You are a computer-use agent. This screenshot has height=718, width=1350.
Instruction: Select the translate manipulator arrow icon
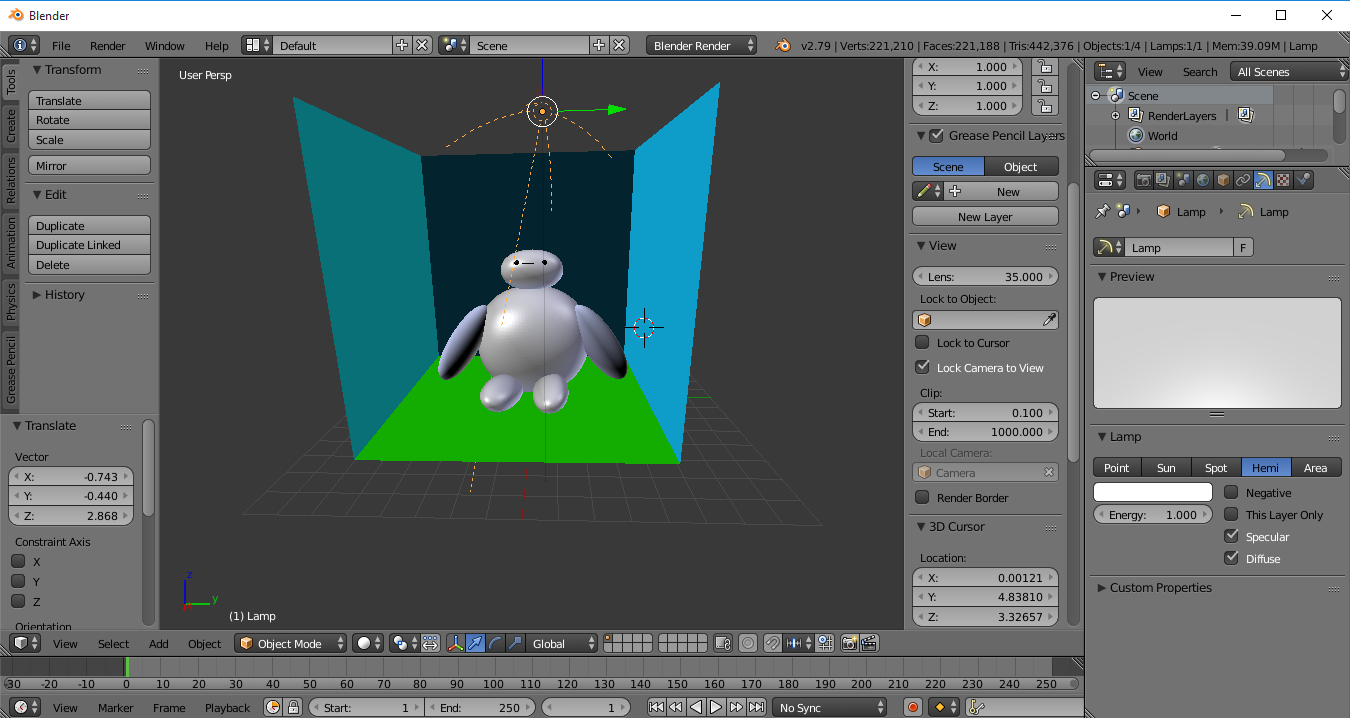click(475, 643)
